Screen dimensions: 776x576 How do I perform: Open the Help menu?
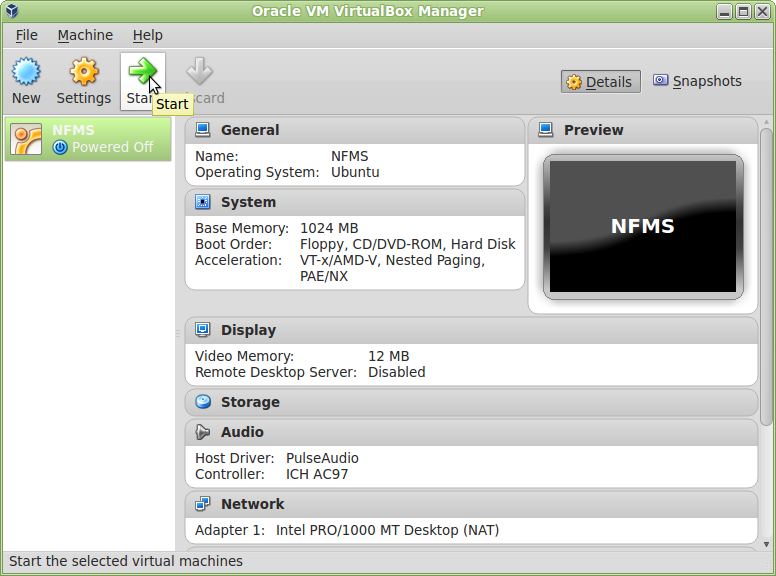pyautogui.click(x=147, y=35)
